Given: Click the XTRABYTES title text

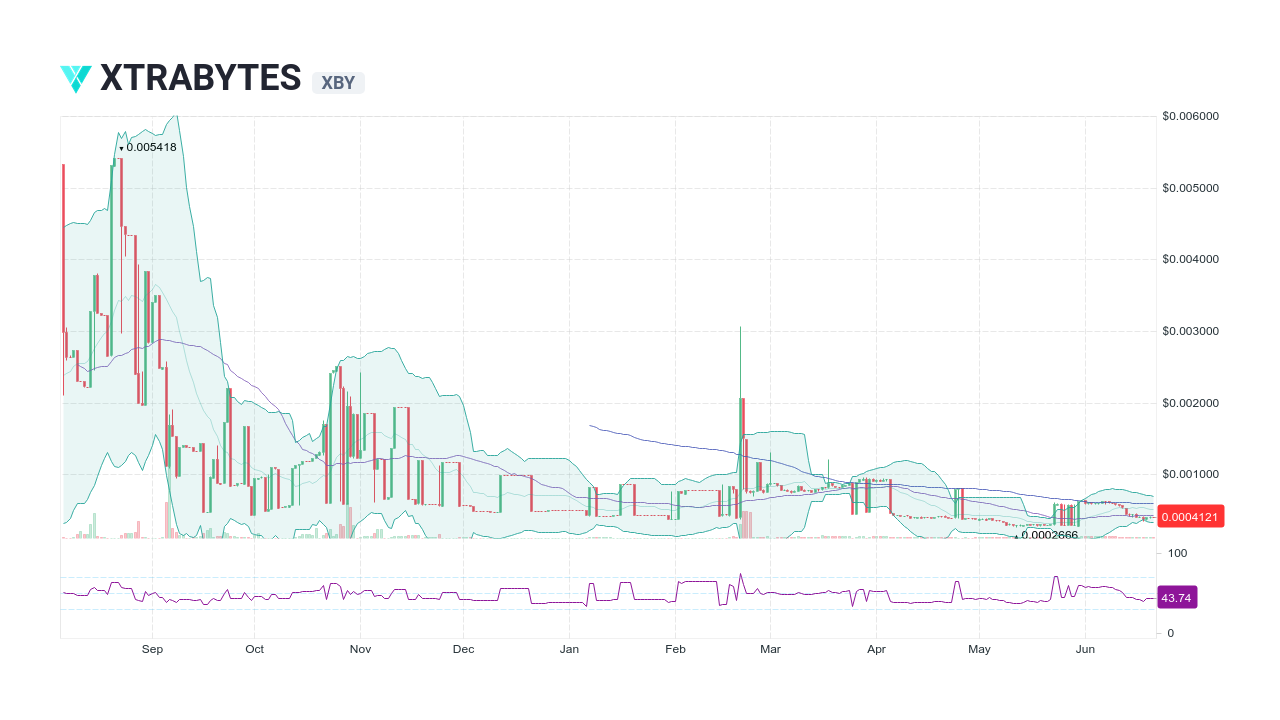Looking at the screenshot, I should 201,78.
